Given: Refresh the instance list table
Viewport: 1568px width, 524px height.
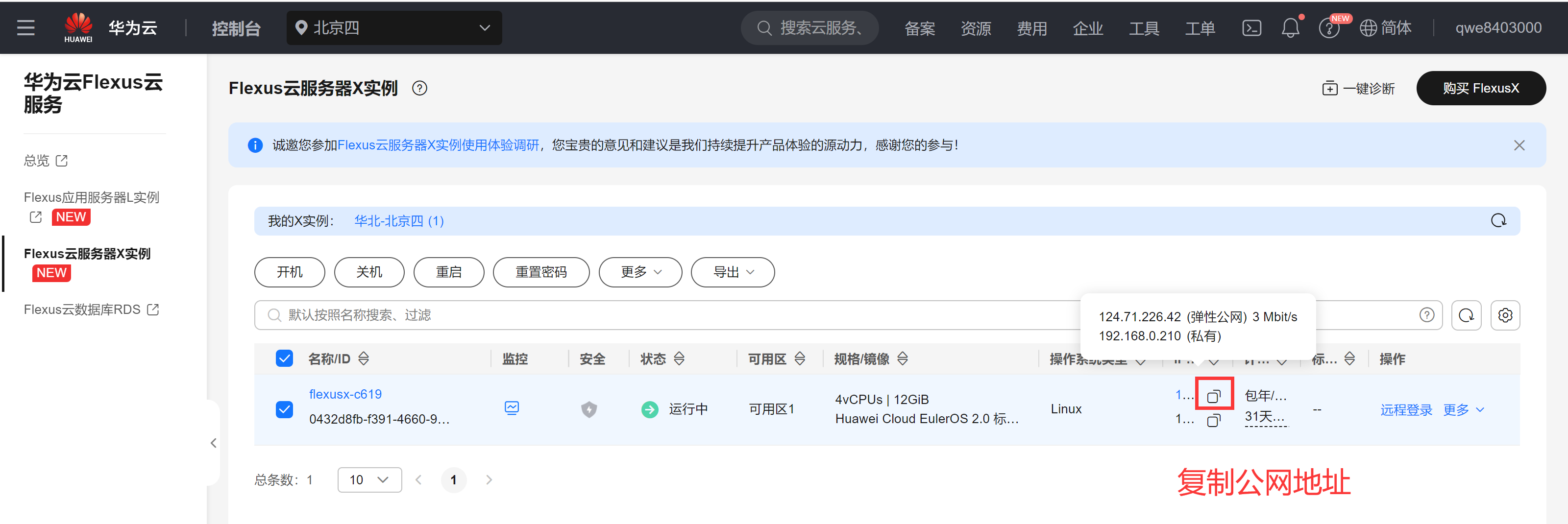Looking at the screenshot, I should click(1467, 315).
